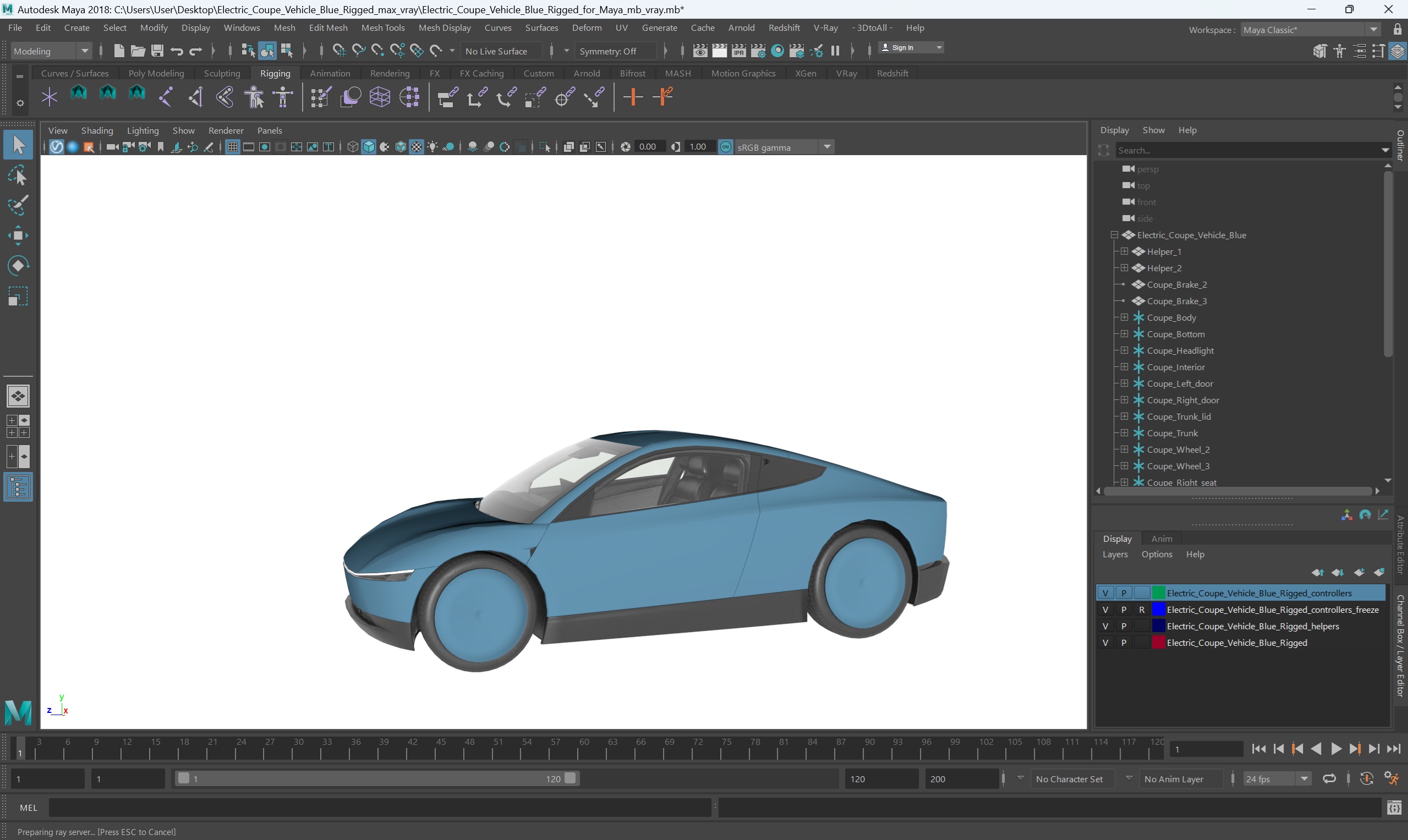Viewport: 1408px width, 840px height.
Task: Click green color swatch of controllers layer
Action: (x=1159, y=593)
